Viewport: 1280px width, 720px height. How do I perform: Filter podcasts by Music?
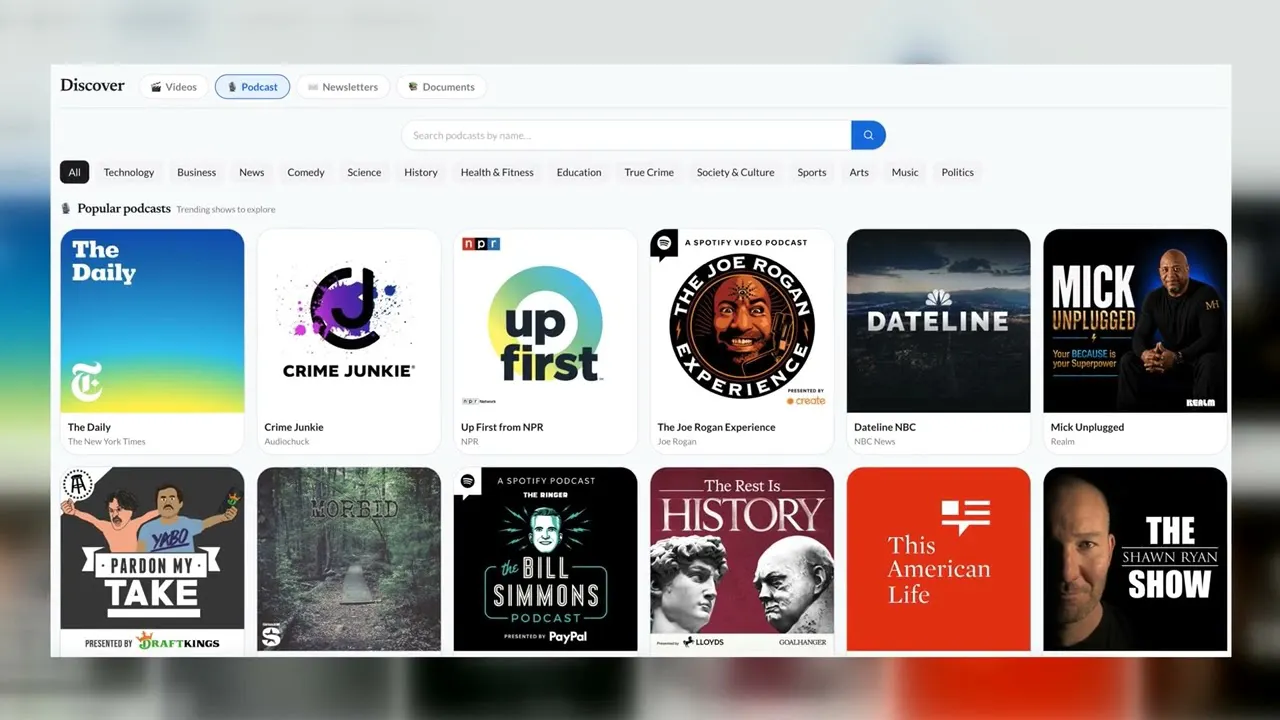tap(905, 172)
